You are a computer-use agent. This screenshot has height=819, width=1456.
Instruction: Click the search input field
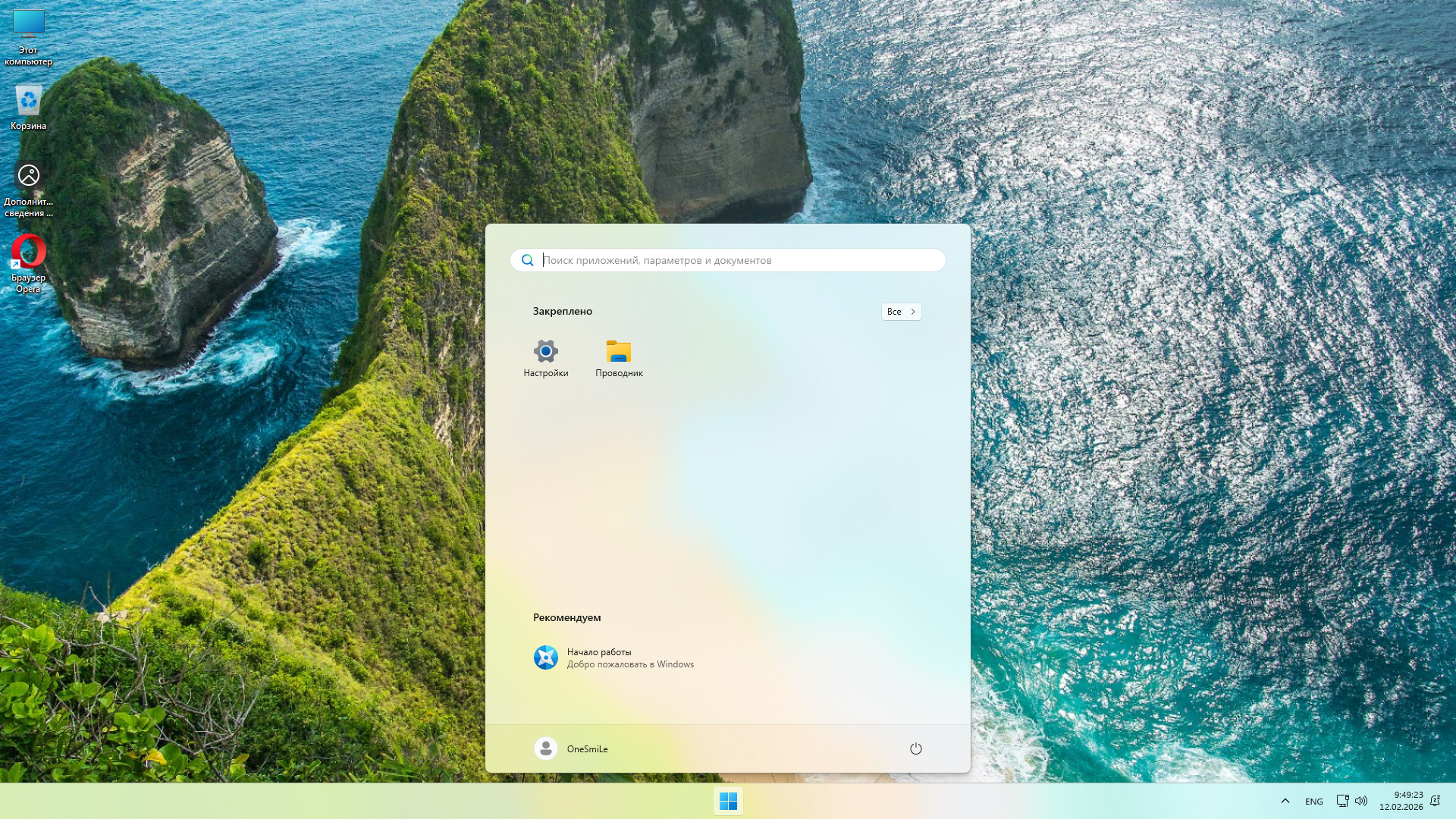726,260
